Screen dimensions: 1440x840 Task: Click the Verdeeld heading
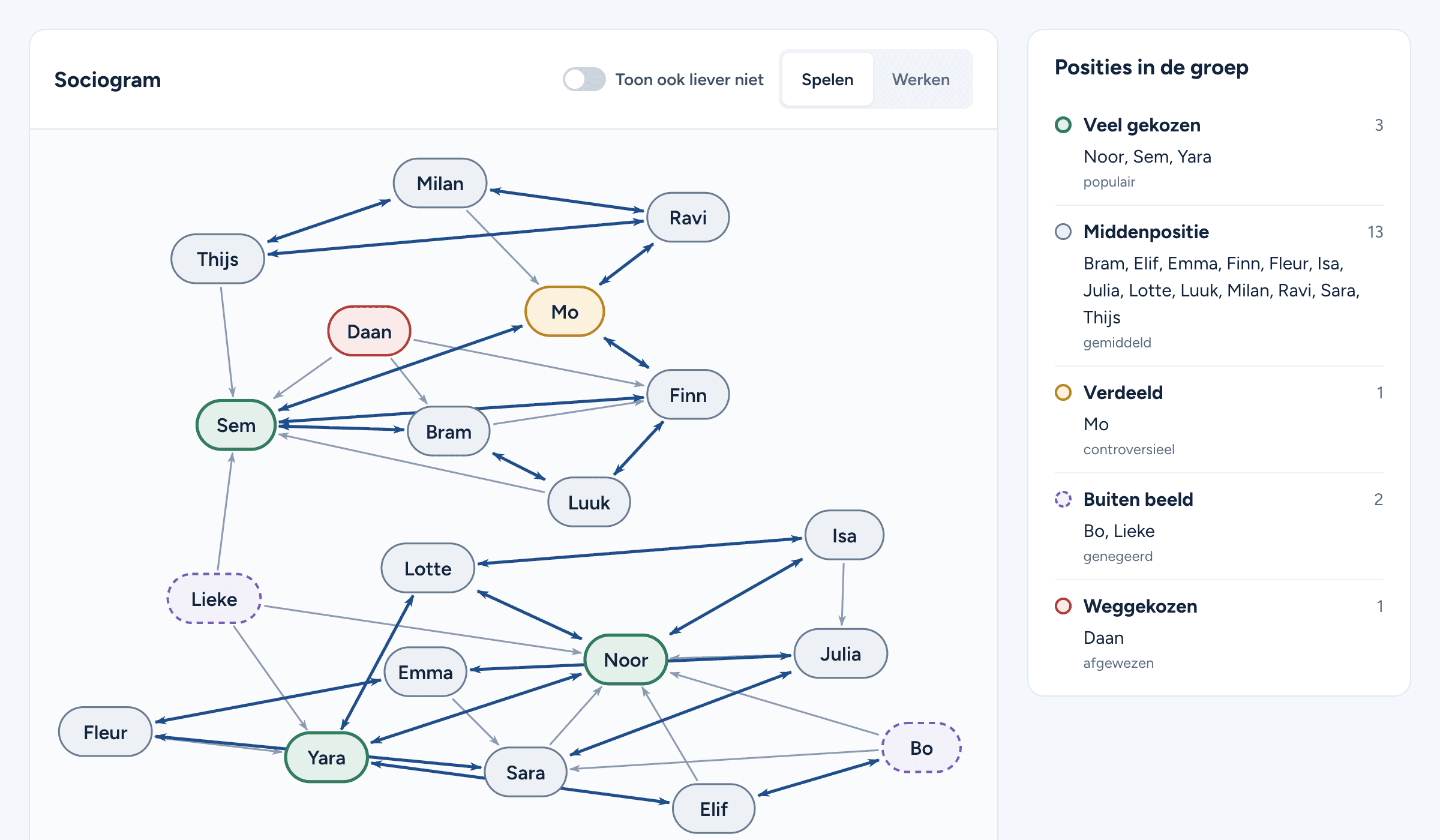point(1123,392)
